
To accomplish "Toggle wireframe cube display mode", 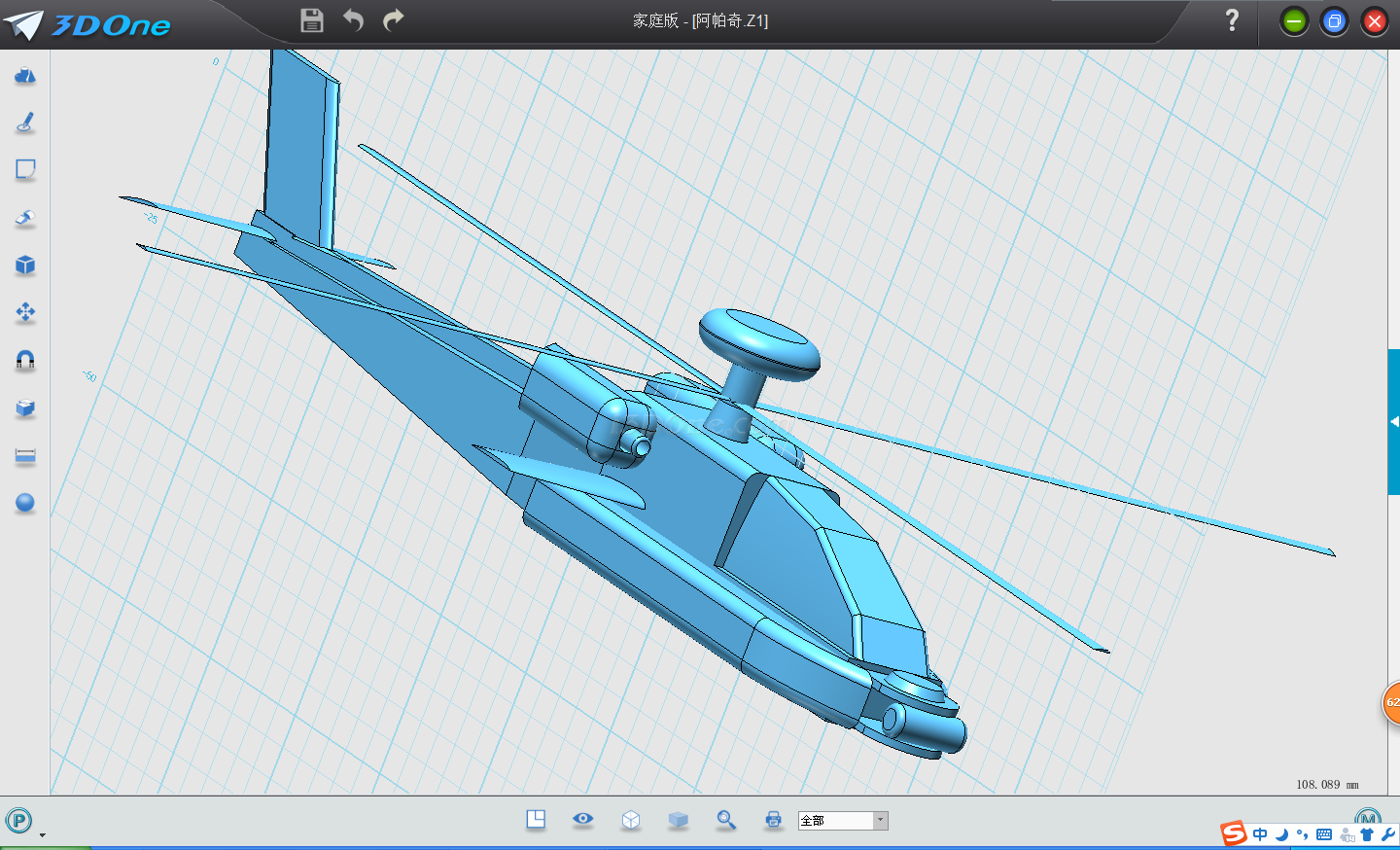I will 631,820.
